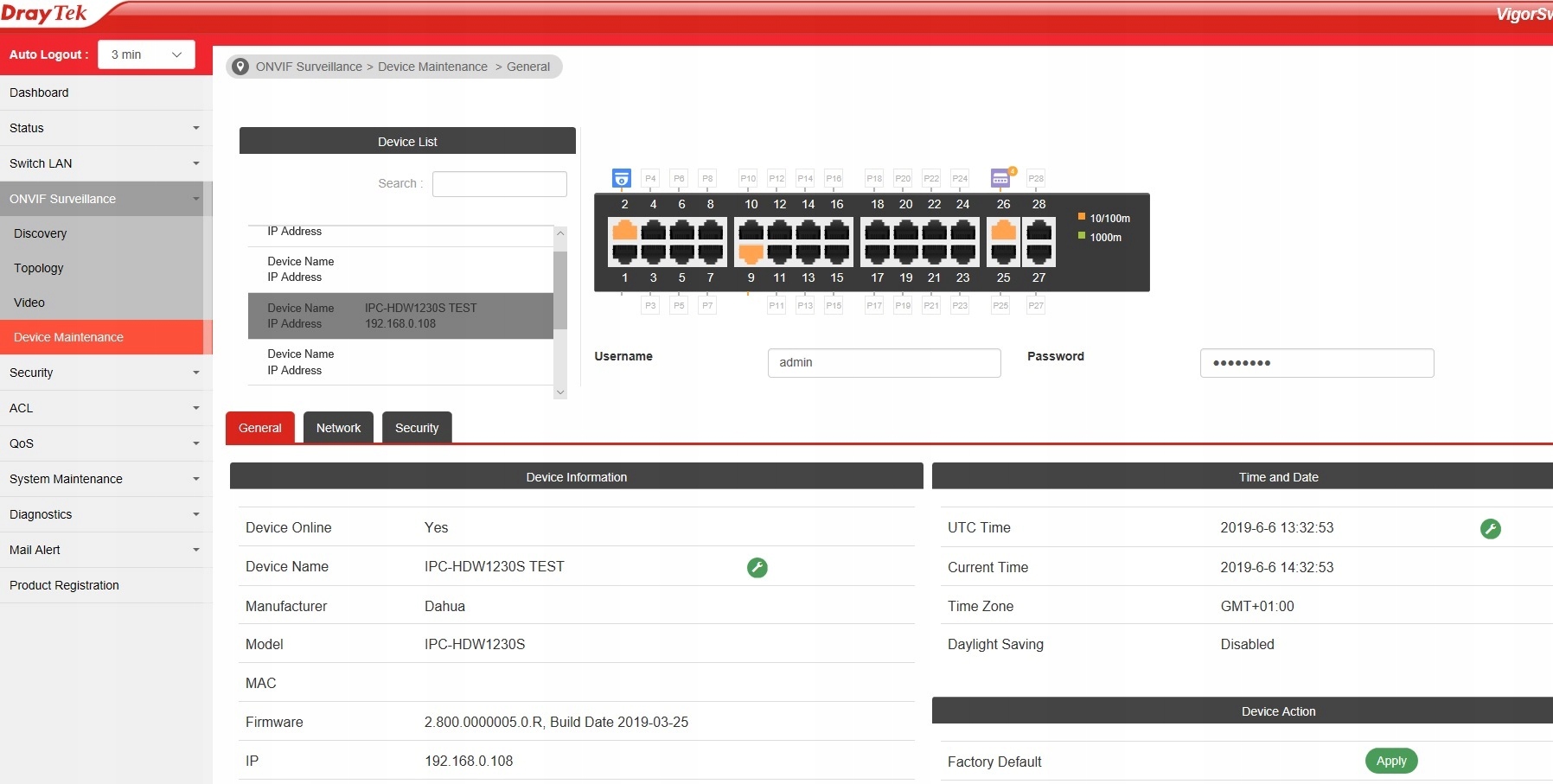The image size is (1553, 784).
Task: Click the device list Search field
Action: pos(499,184)
